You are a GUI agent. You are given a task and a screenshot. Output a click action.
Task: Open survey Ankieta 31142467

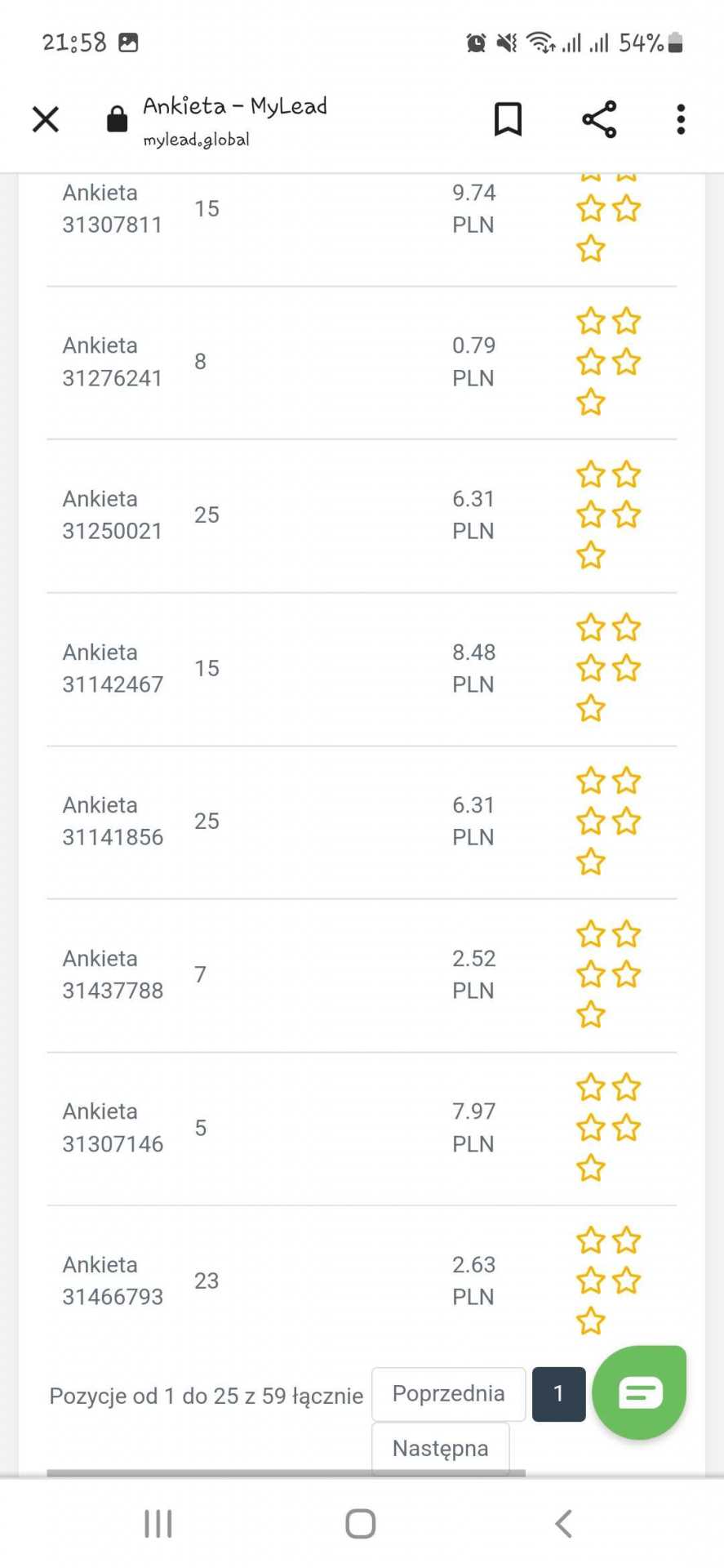point(113,668)
